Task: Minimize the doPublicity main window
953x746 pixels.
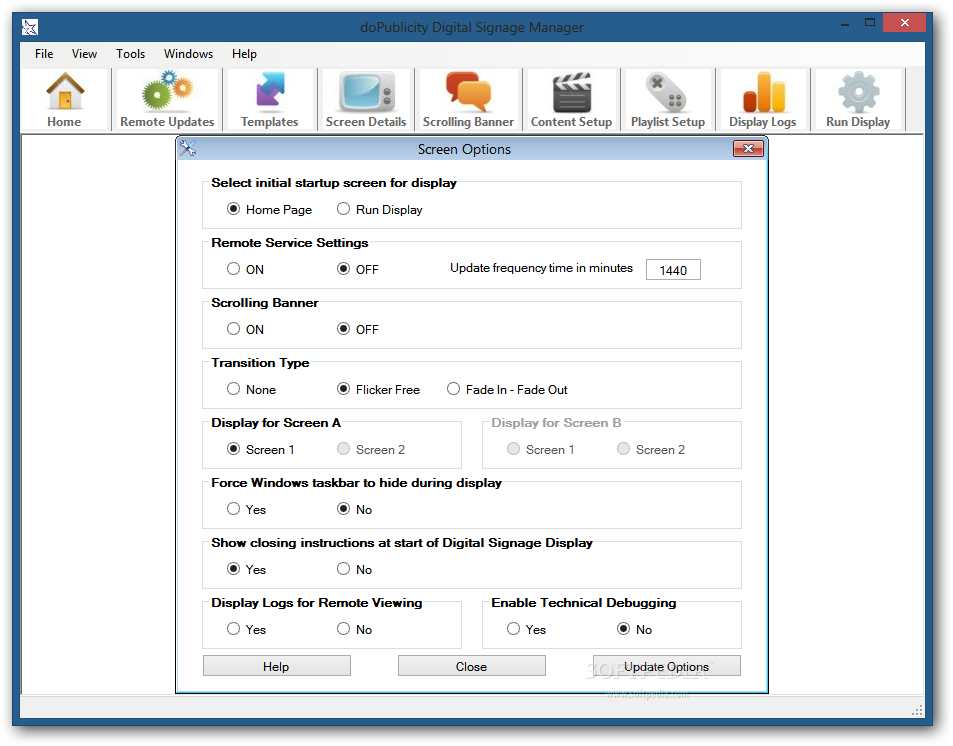Action: 845,23
